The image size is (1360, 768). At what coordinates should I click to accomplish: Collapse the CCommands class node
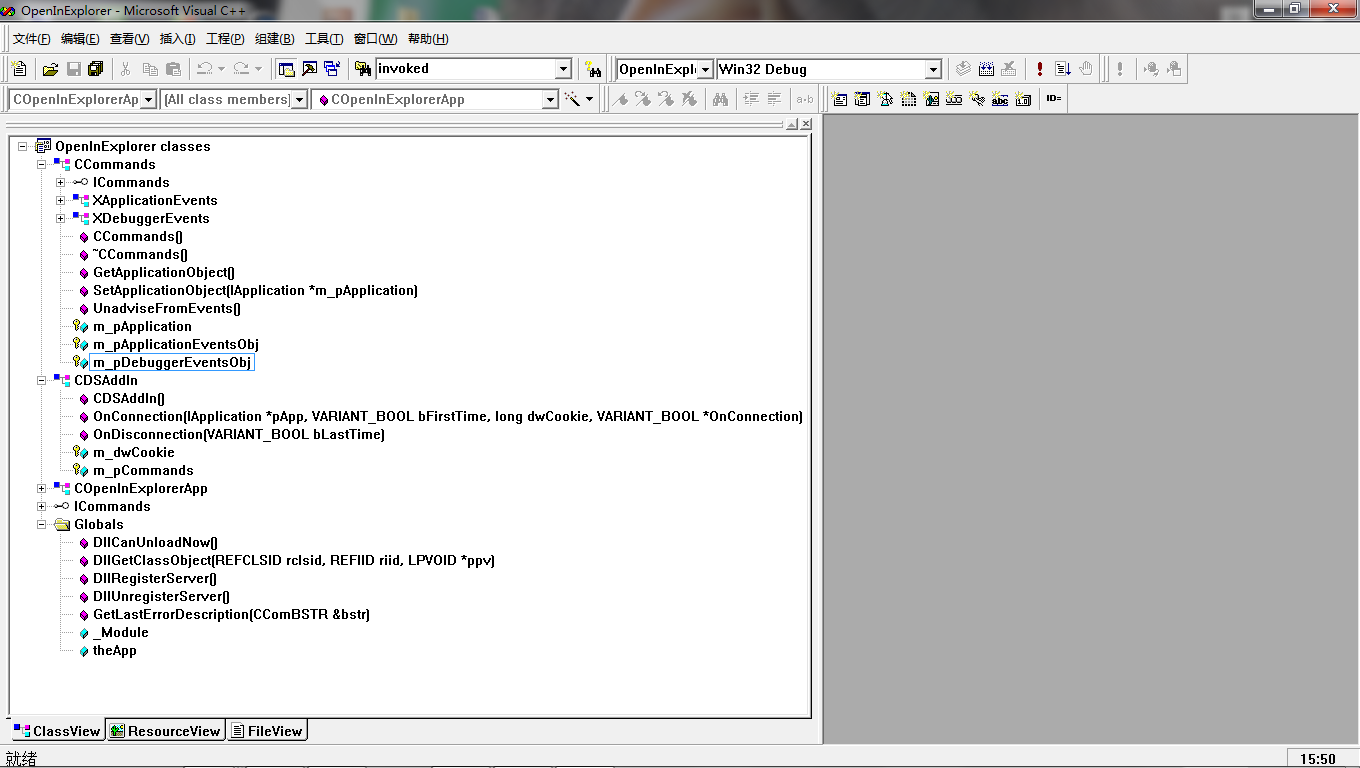coord(42,164)
